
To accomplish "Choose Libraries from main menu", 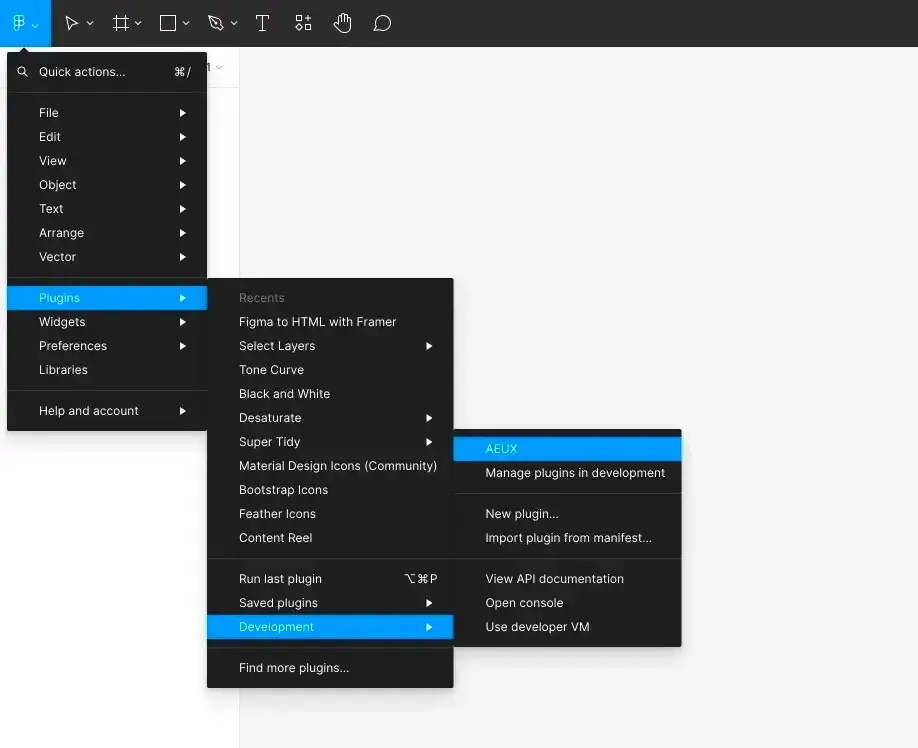I will pos(107,370).
